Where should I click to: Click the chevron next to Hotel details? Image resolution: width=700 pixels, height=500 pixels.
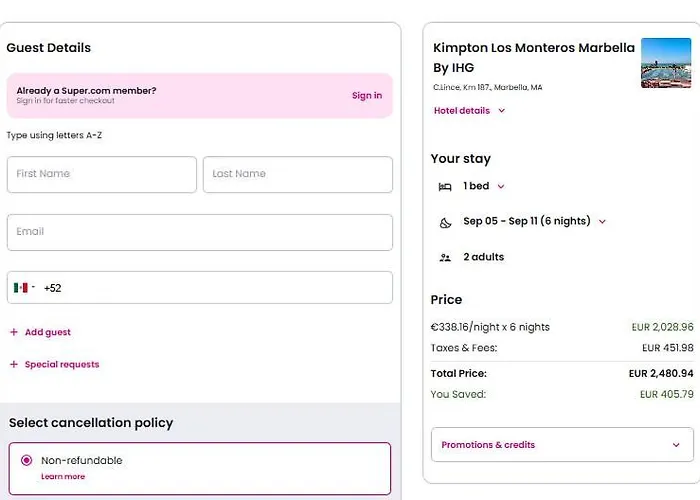501,111
